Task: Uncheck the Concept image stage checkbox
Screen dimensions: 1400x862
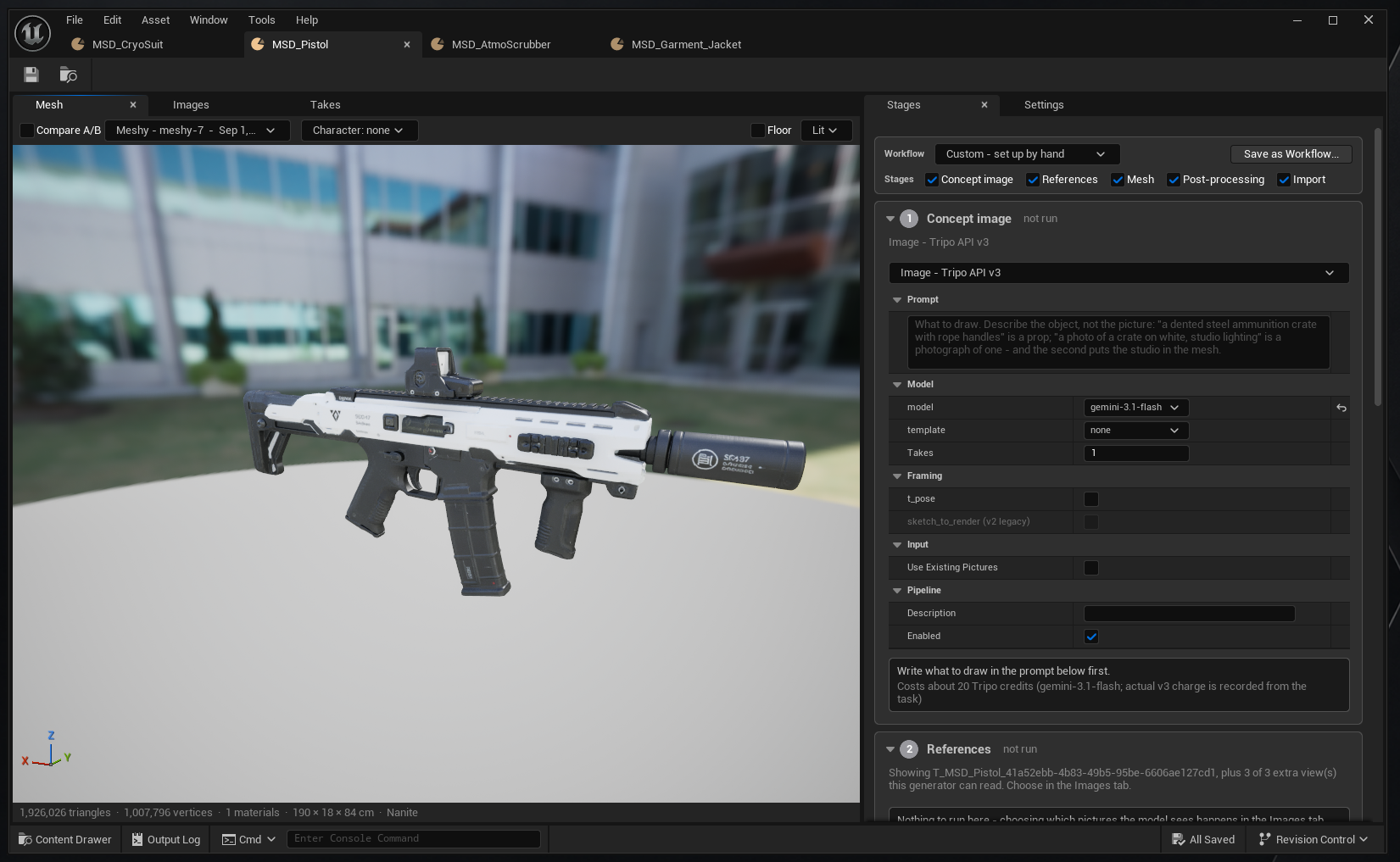Action: (932, 180)
